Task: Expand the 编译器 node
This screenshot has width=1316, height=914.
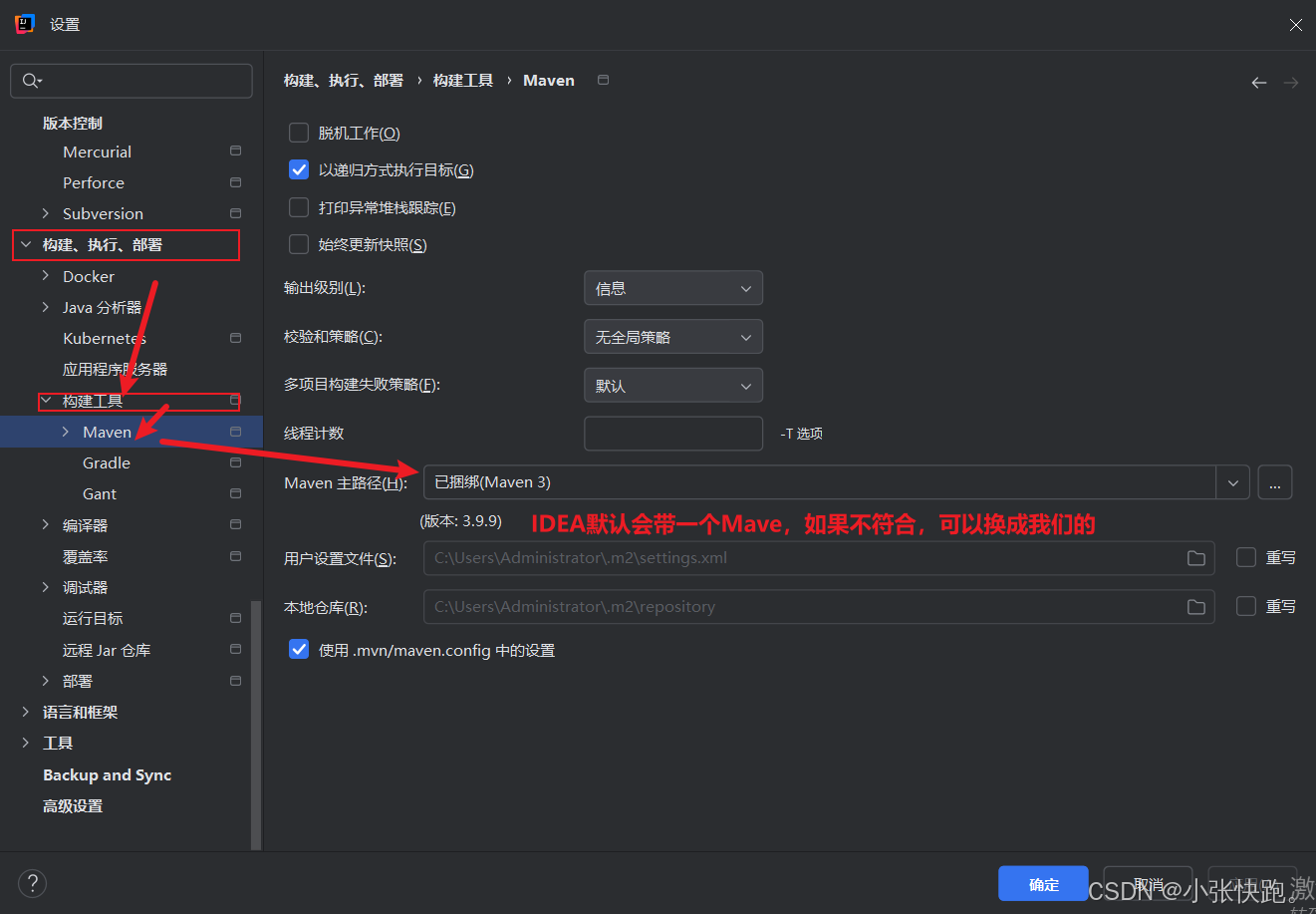Action: (45, 524)
